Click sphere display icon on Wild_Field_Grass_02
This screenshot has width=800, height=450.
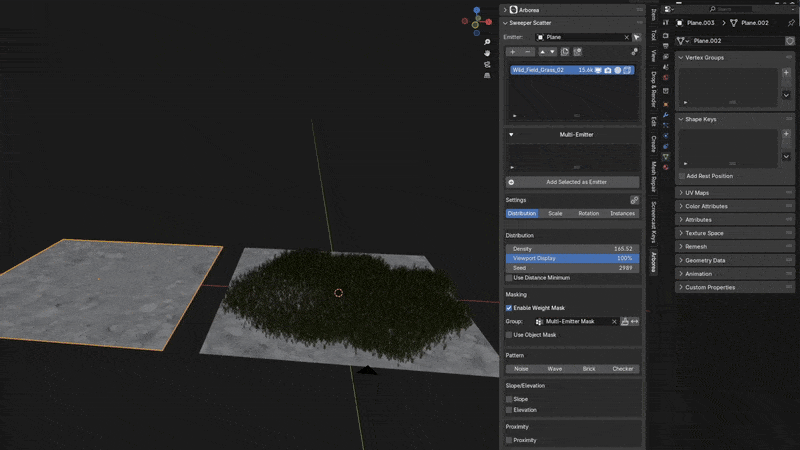pos(617,70)
